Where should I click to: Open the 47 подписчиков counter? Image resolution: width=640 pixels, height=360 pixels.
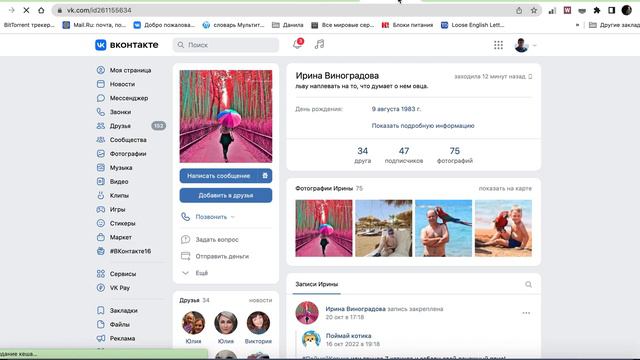point(404,155)
